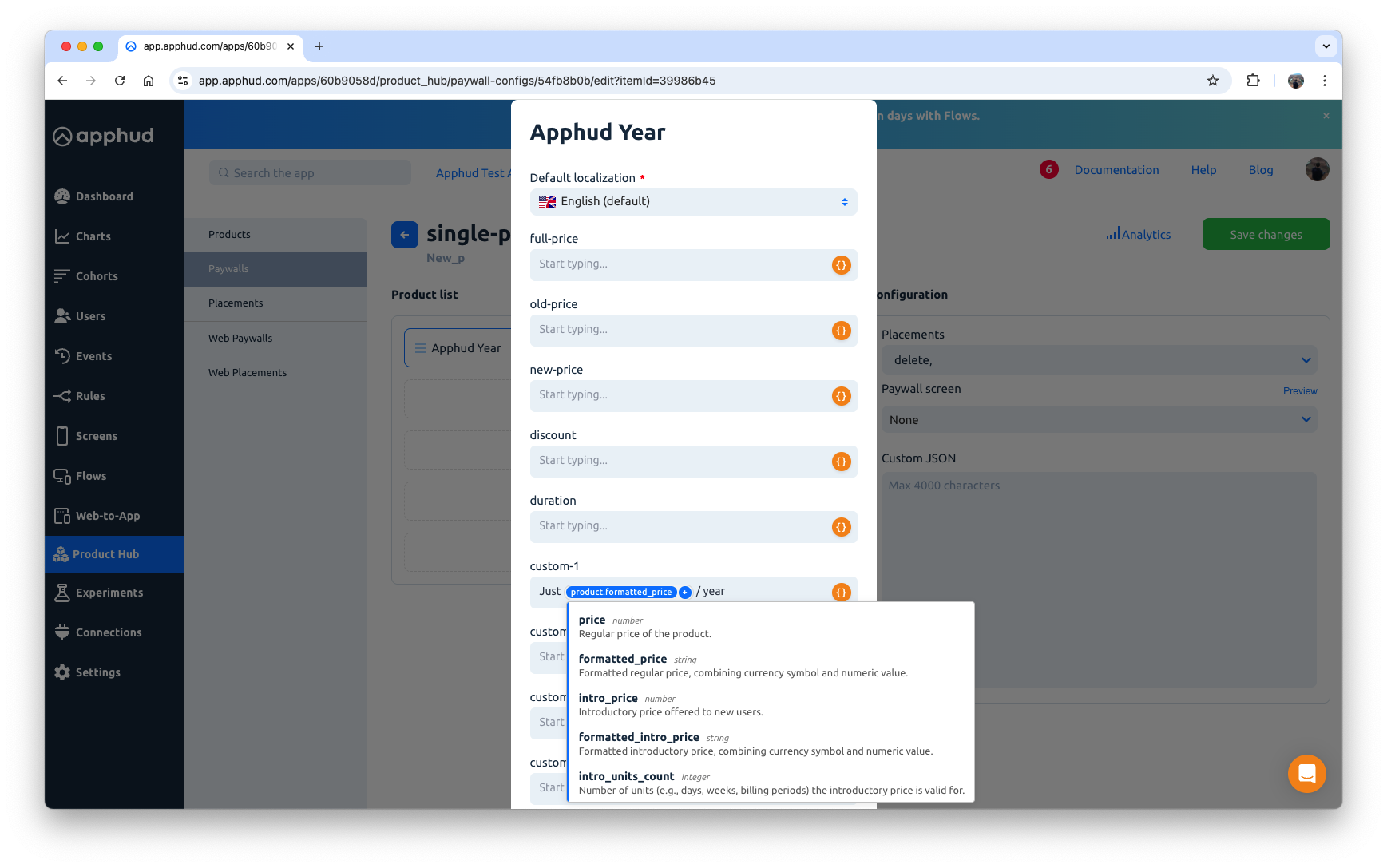Select price variable from suggestion list
1387x868 pixels.
point(771,627)
